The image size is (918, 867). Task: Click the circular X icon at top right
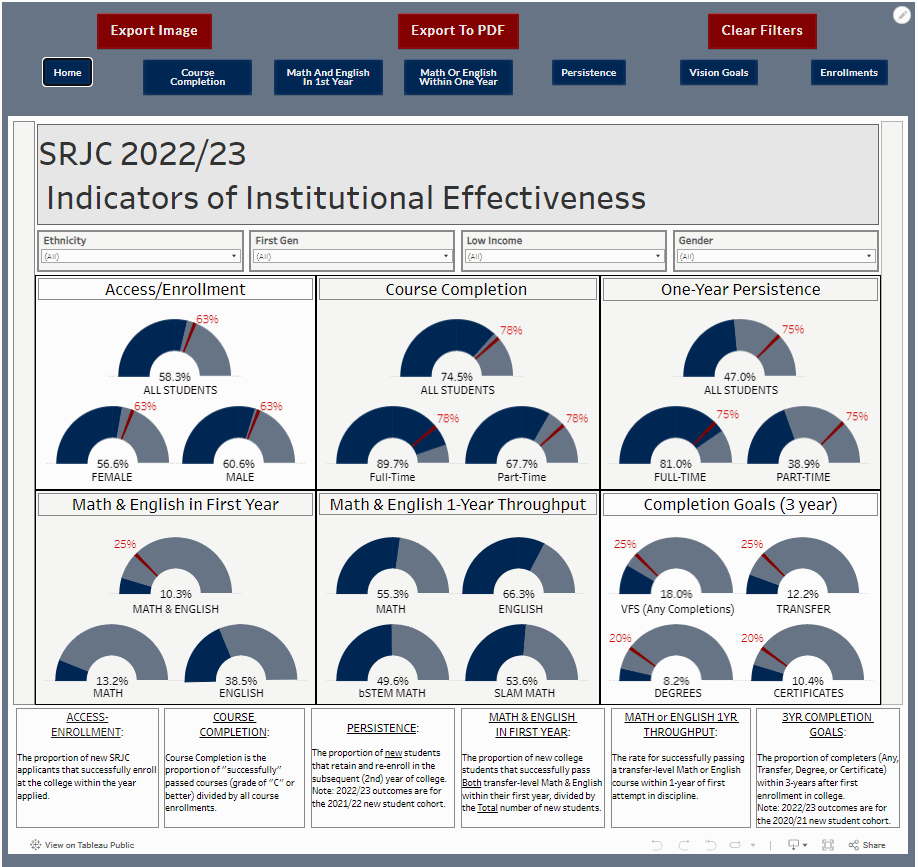(903, 14)
